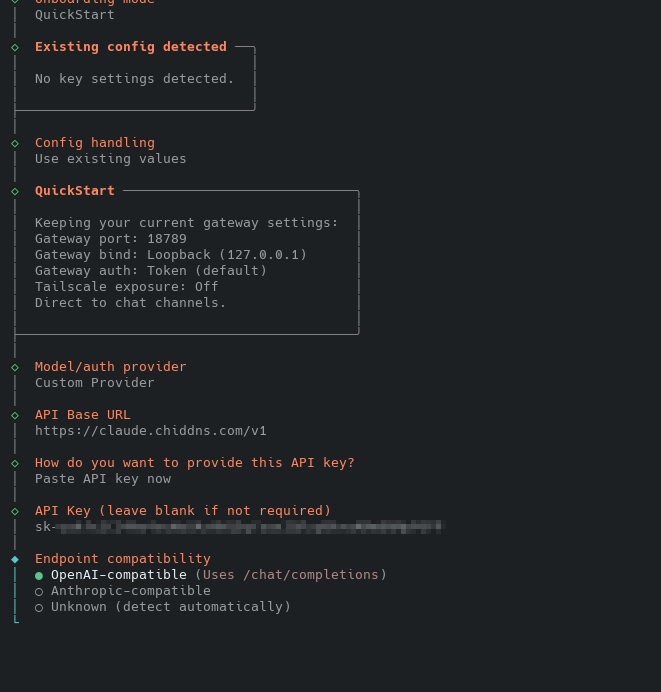Image resolution: width=661 pixels, height=692 pixels.
Task: Click the diamond marker beside Config handling
Action: tap(15, 143)
